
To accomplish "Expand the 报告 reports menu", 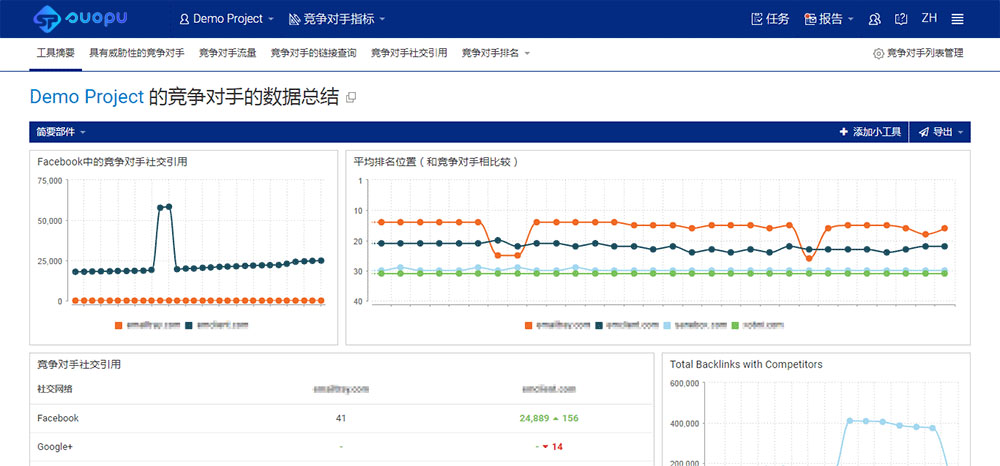I will click(x=828, y=19).
